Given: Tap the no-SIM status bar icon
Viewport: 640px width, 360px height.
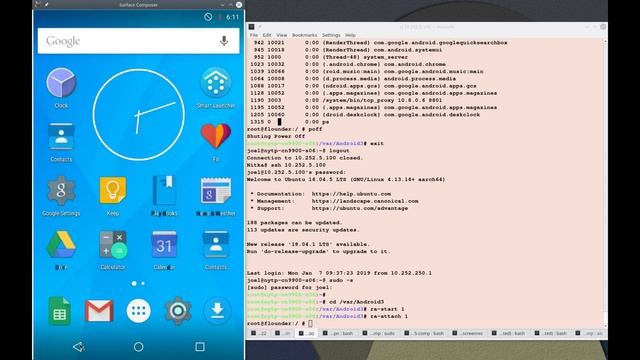Looking at the screenshot, I should coord(208,17).
